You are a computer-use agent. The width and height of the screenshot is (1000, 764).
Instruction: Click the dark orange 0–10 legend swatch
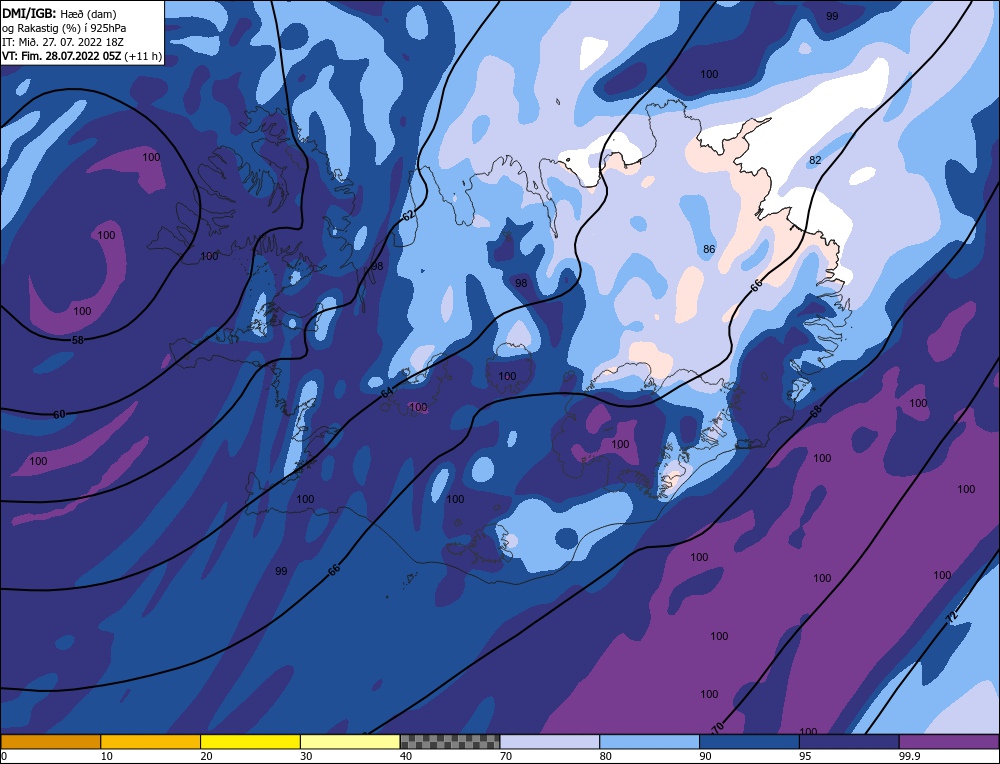[50, 742]
